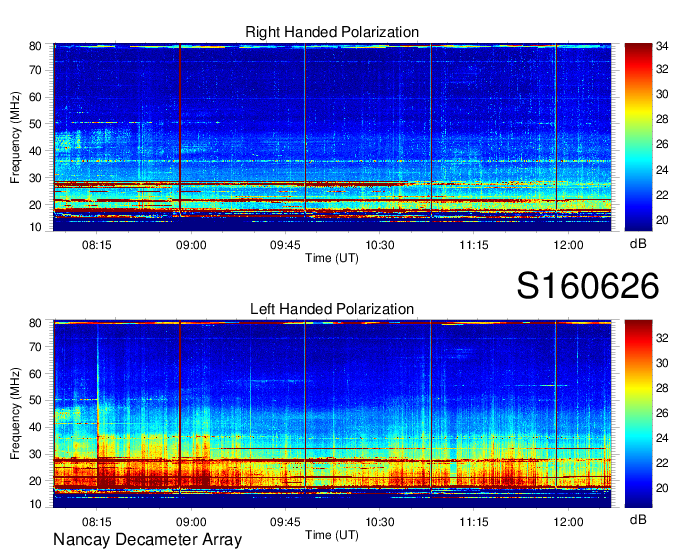Click the 70 MHz tick on Right Handed plot
Viewport: 680px width, 552px height.
click(35, 70)
